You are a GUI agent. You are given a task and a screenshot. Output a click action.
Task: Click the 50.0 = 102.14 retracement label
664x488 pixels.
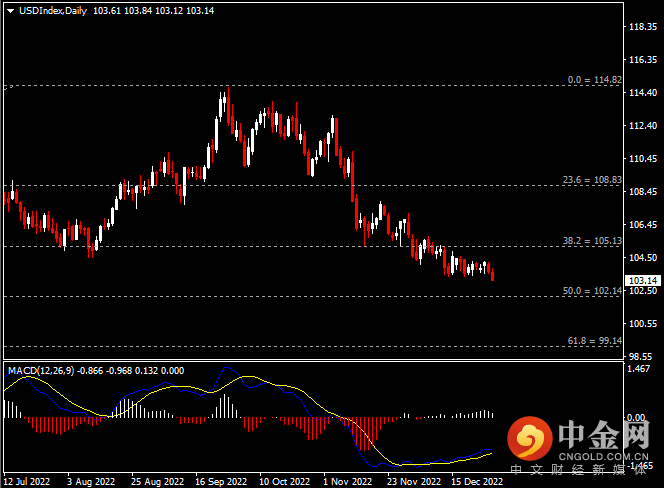click(594, 290)
